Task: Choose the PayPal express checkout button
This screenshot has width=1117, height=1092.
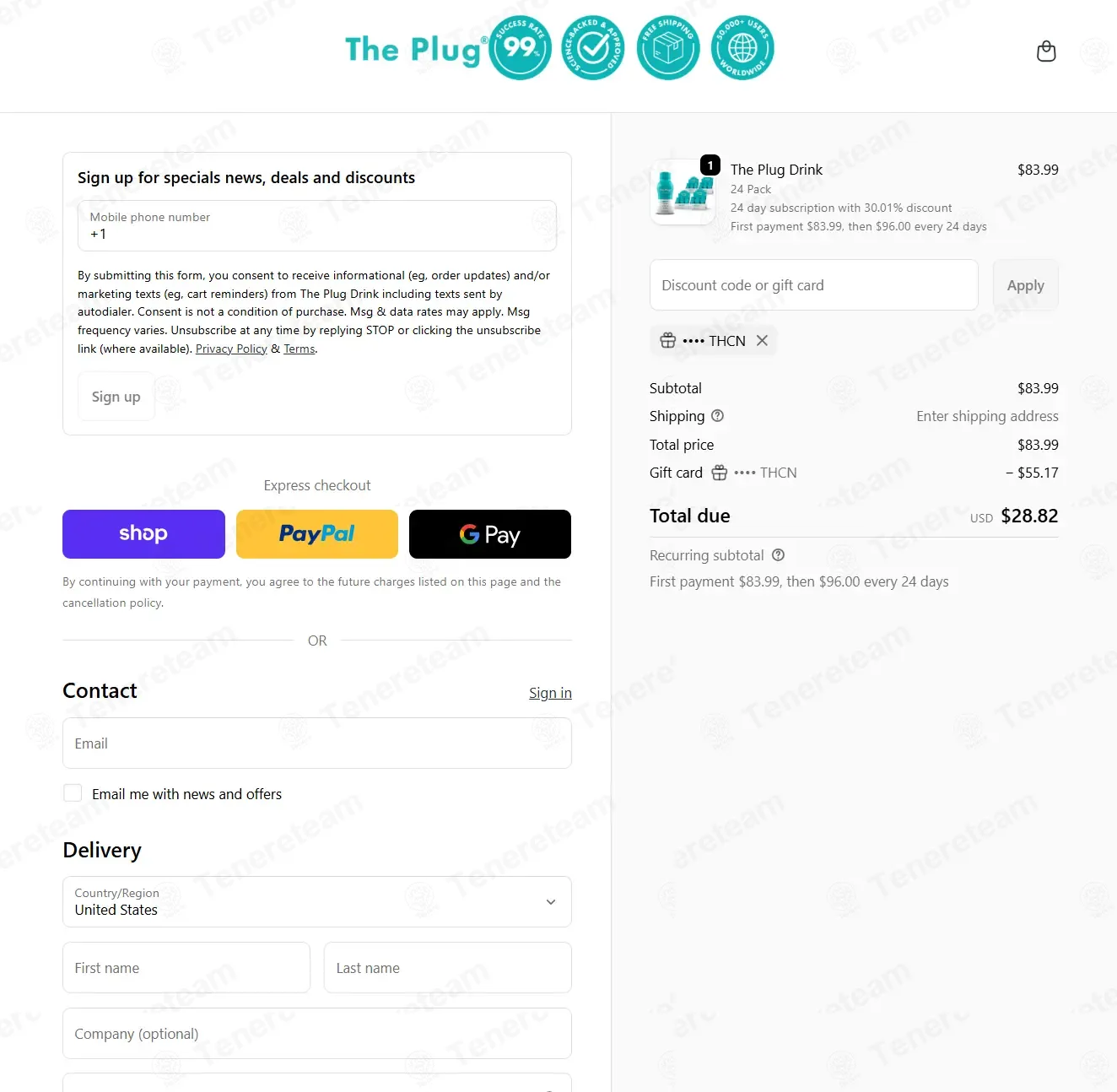Action: [x=317, y=534]
